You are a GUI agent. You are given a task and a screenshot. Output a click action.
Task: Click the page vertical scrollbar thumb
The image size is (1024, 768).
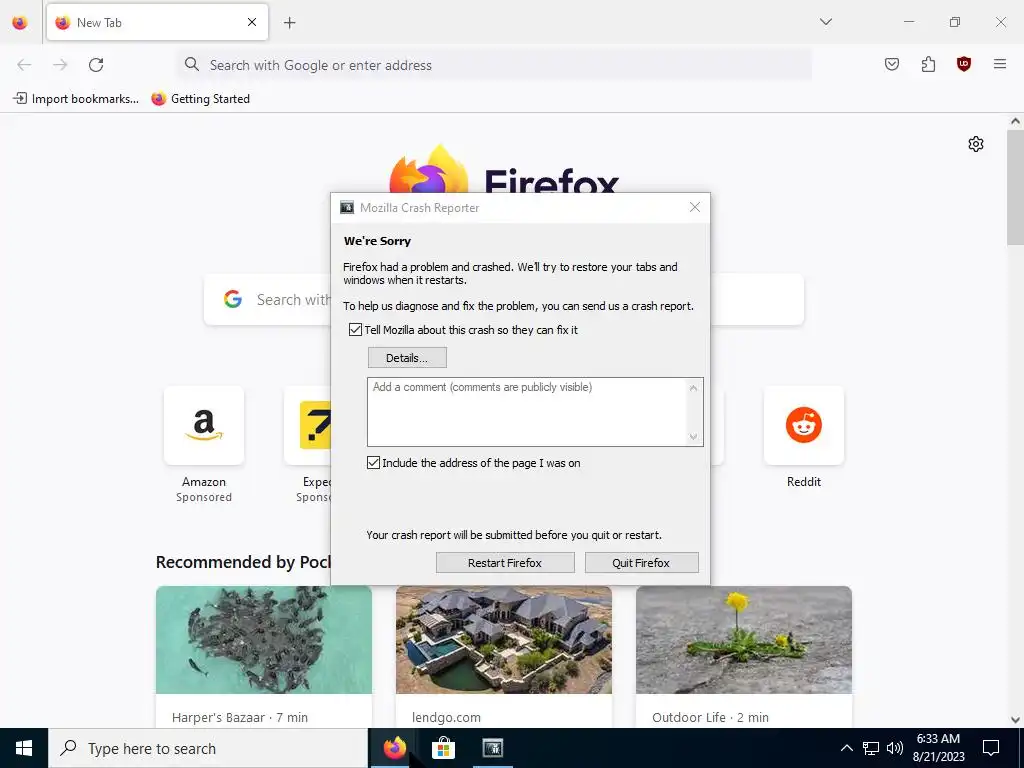pos(1015,188)
